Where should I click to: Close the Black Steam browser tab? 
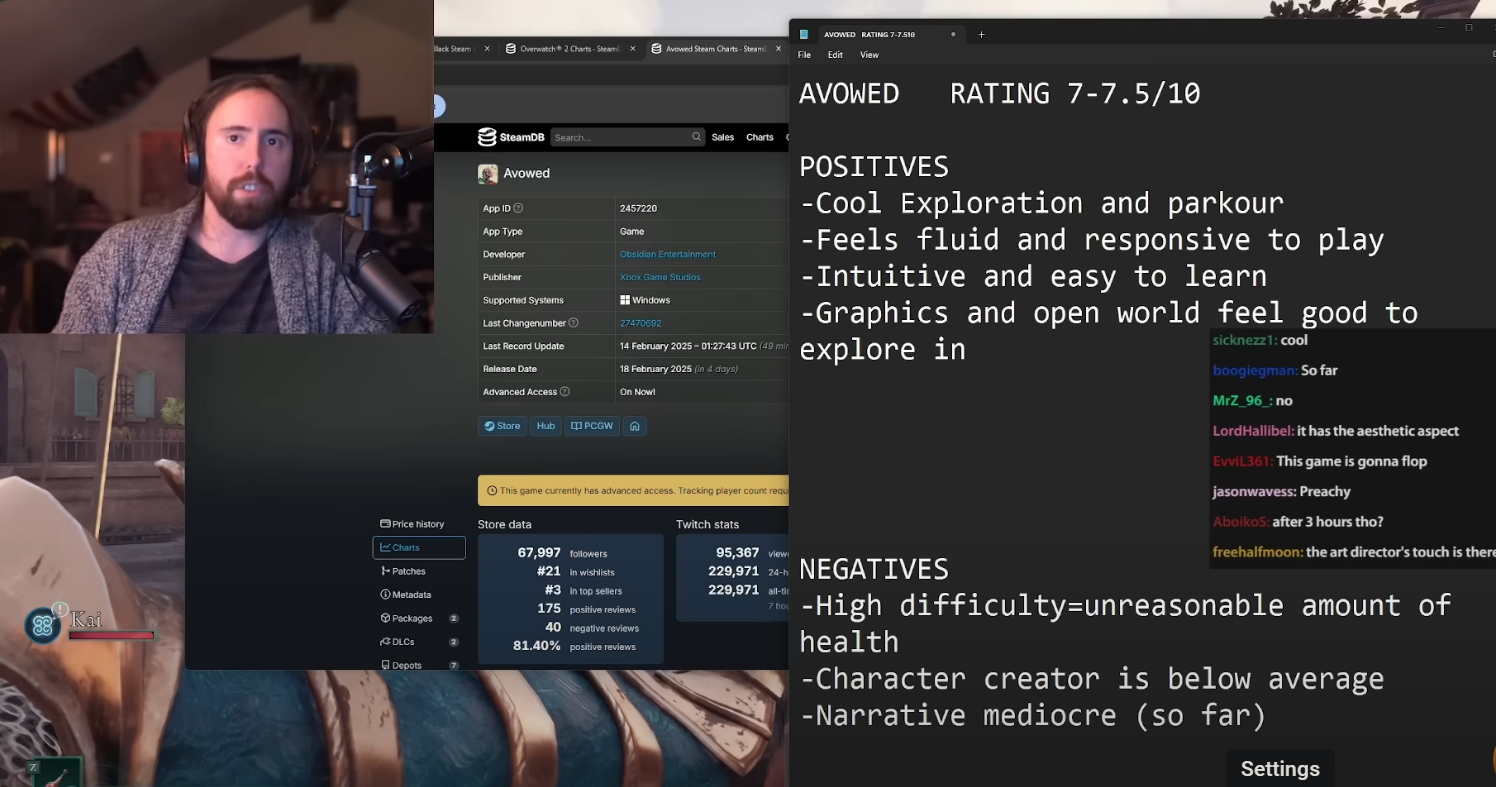click(x=487, y=48)
